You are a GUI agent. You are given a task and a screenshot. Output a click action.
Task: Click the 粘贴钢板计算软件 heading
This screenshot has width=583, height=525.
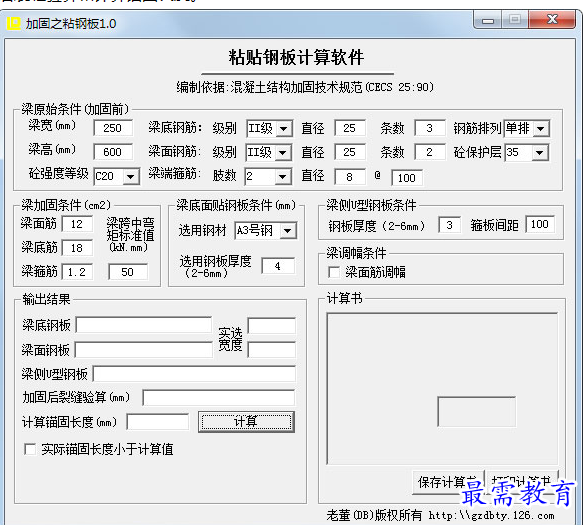pyautogui.click(x=296, y=58)
